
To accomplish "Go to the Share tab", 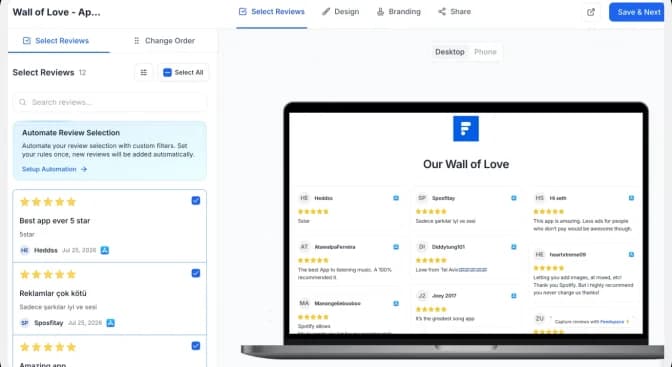I will pyautogui.click(x=454, y=12).
